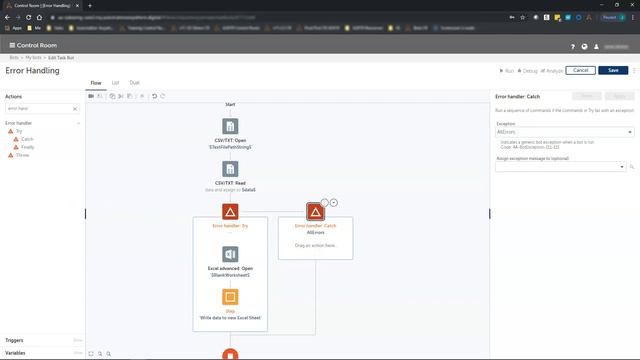Switch to the List view tab
Screen dimensions: 640x360
[116, 83]
